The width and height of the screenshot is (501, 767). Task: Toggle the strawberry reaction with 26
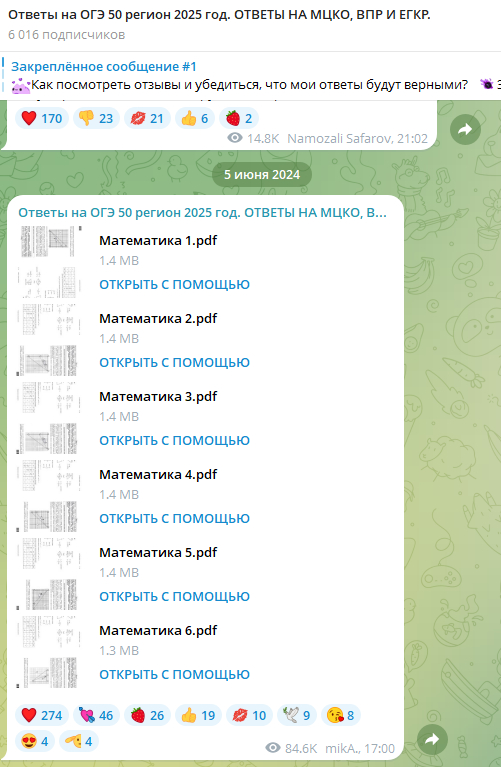(147, 715)
